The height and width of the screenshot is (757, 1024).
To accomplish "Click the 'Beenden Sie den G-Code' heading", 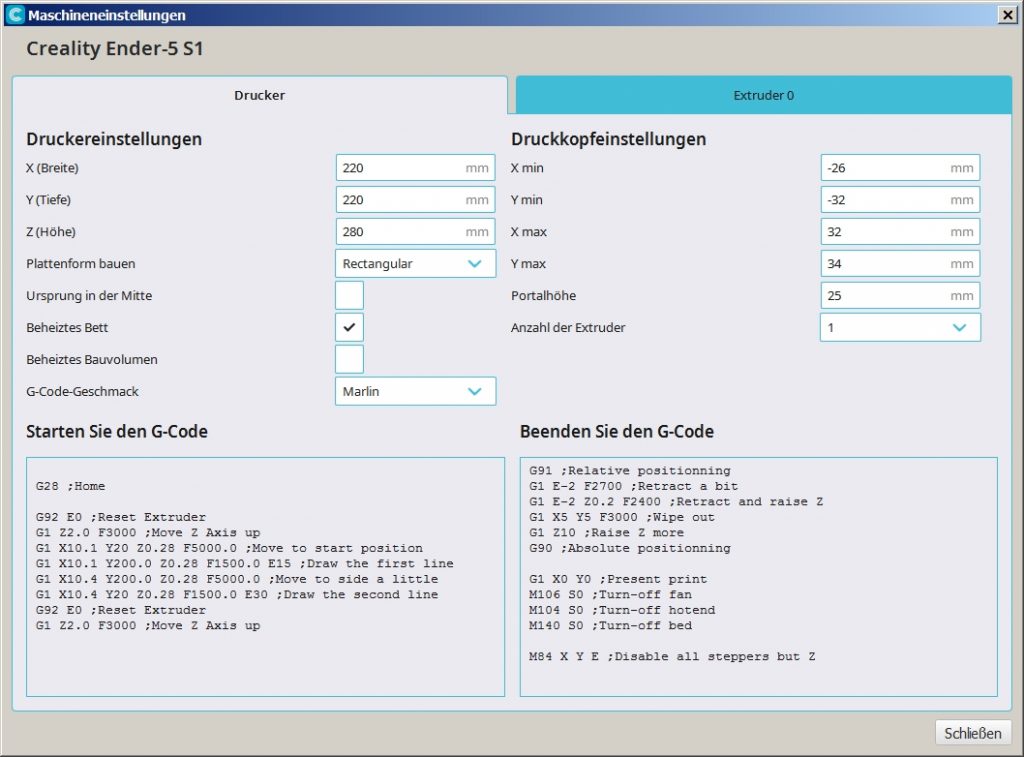I will (x=616, y=432).
